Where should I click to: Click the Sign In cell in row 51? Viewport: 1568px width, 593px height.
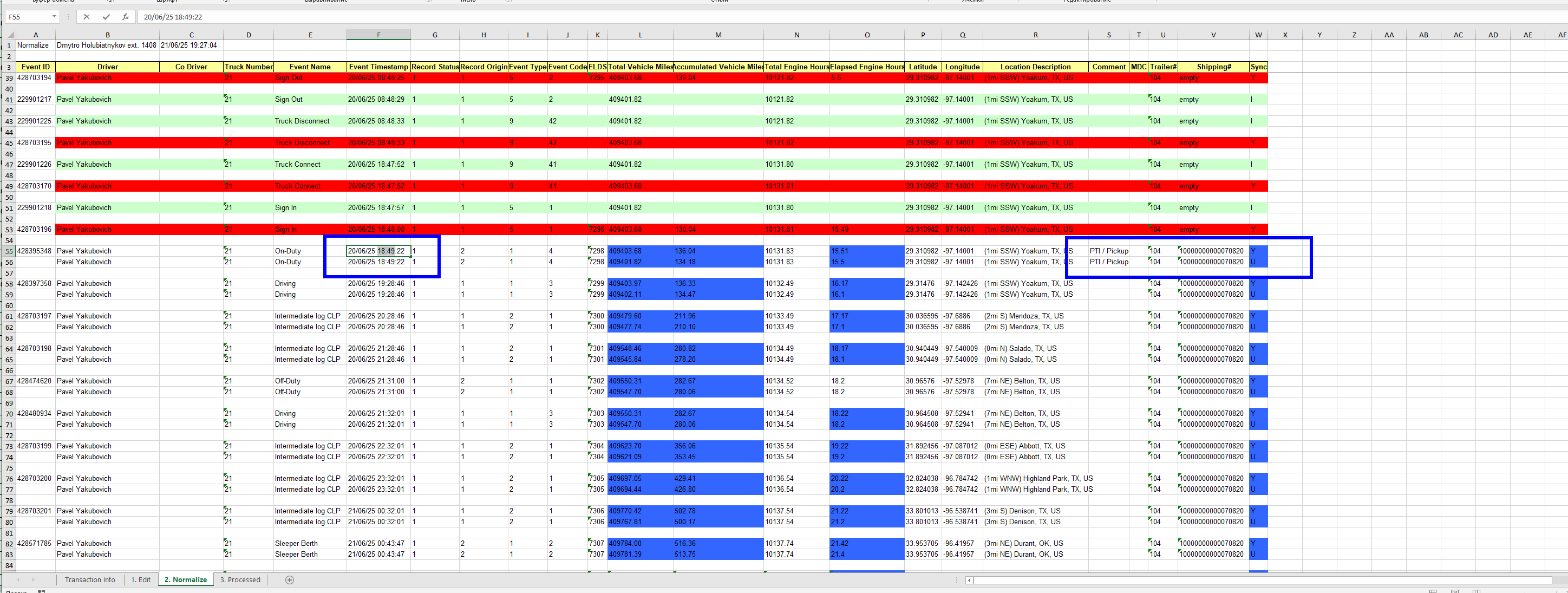(x=310, y=207)
